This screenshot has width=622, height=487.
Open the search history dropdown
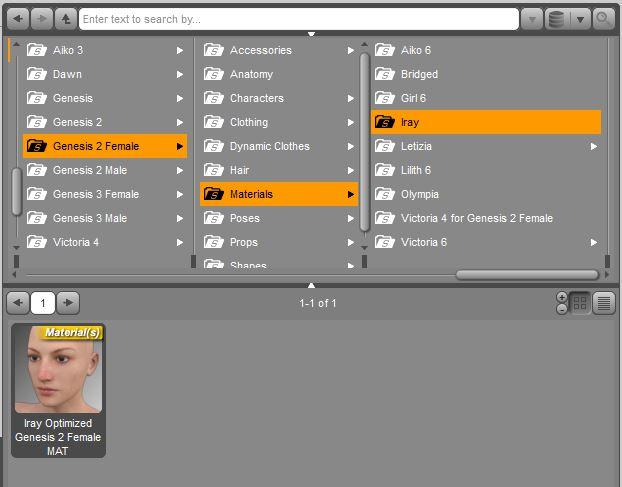(532, 19)
